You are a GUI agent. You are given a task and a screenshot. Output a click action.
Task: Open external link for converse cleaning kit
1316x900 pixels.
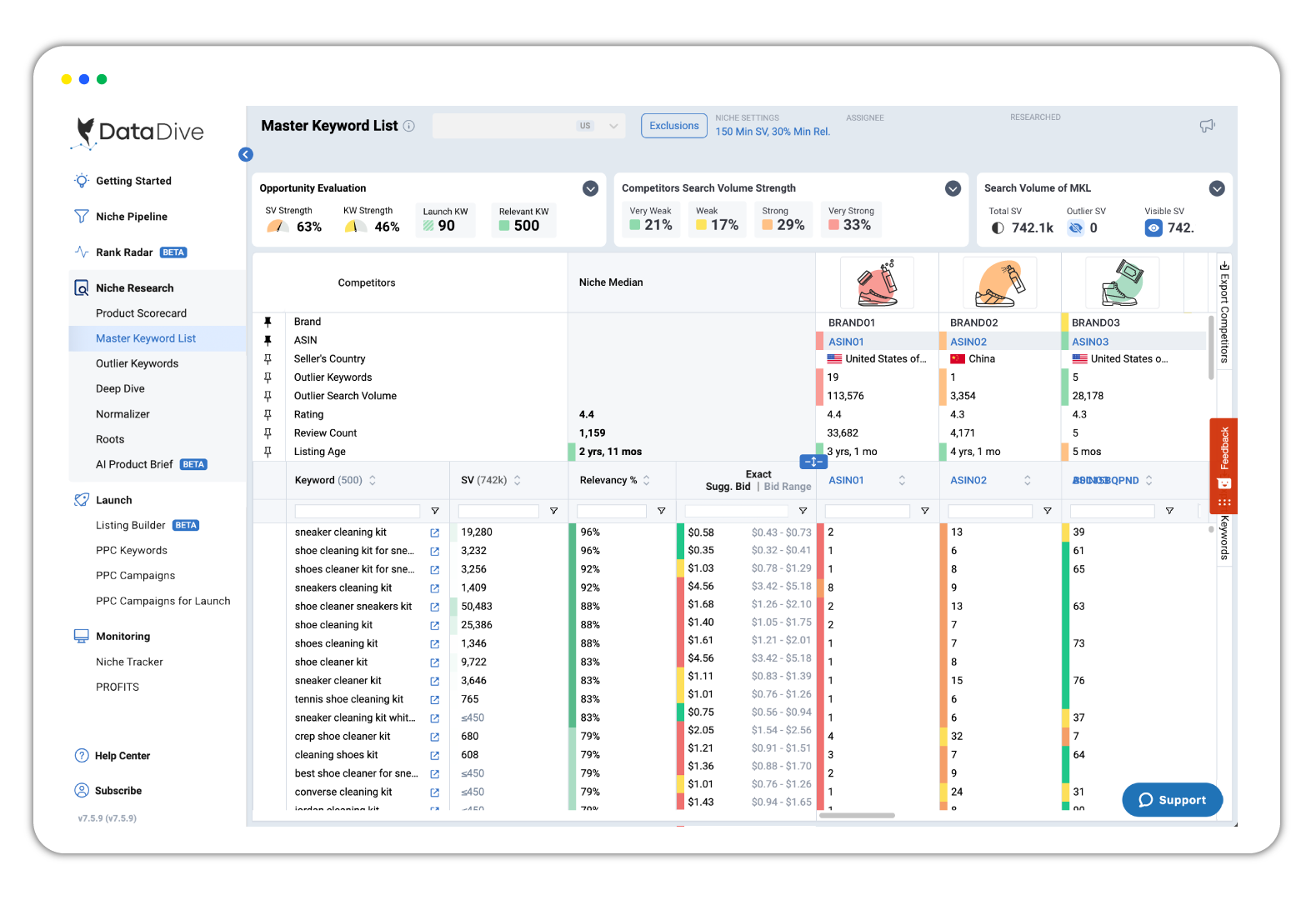(x=434, y=792)
